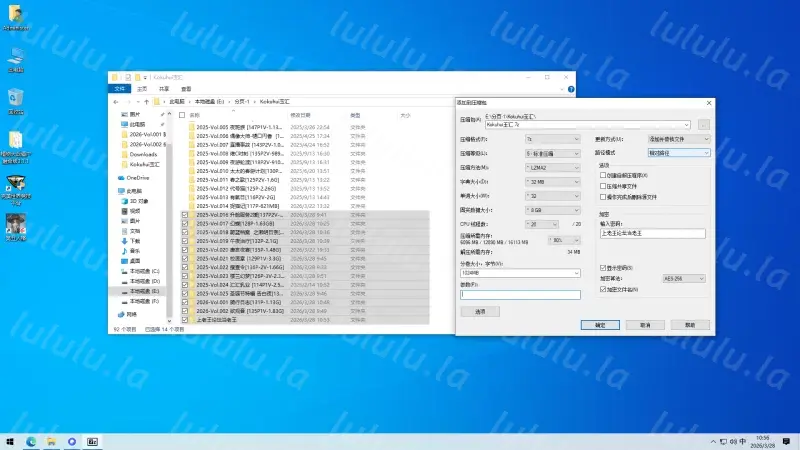Open the AES-256 encryption method dropdown
Image resolution: width=800 pixels, height=450 pixels.
point(684,279)
